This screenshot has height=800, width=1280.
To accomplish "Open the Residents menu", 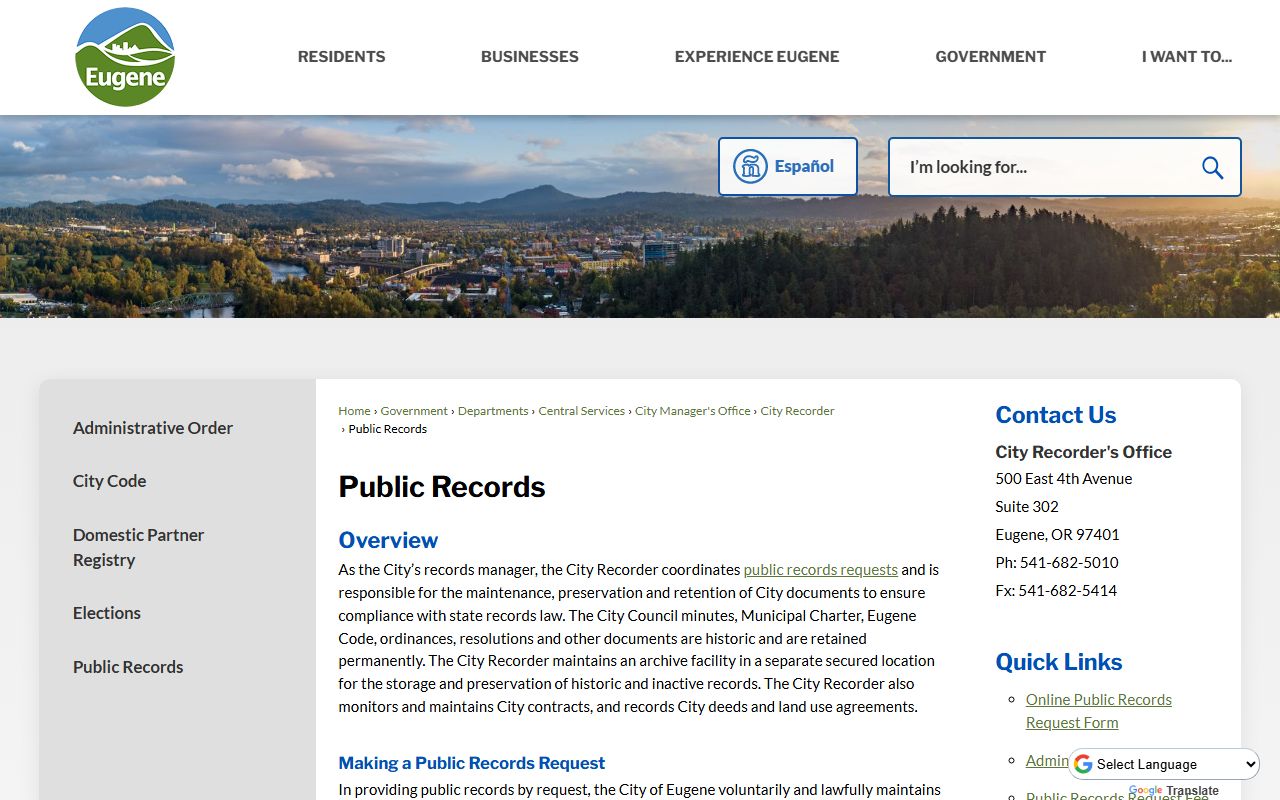I will coord(341,57).
